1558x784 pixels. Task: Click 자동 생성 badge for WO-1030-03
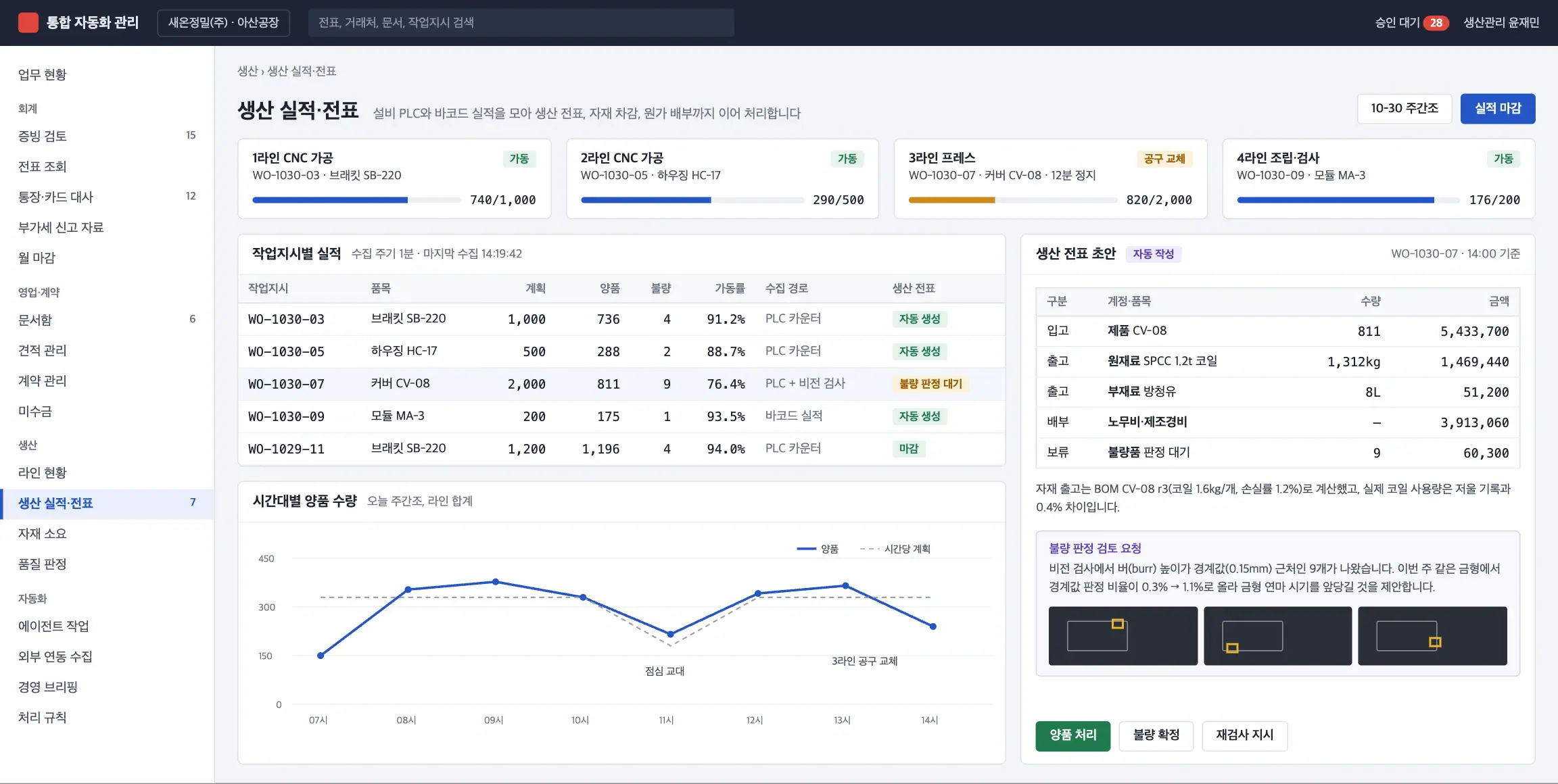pos(920,319)
